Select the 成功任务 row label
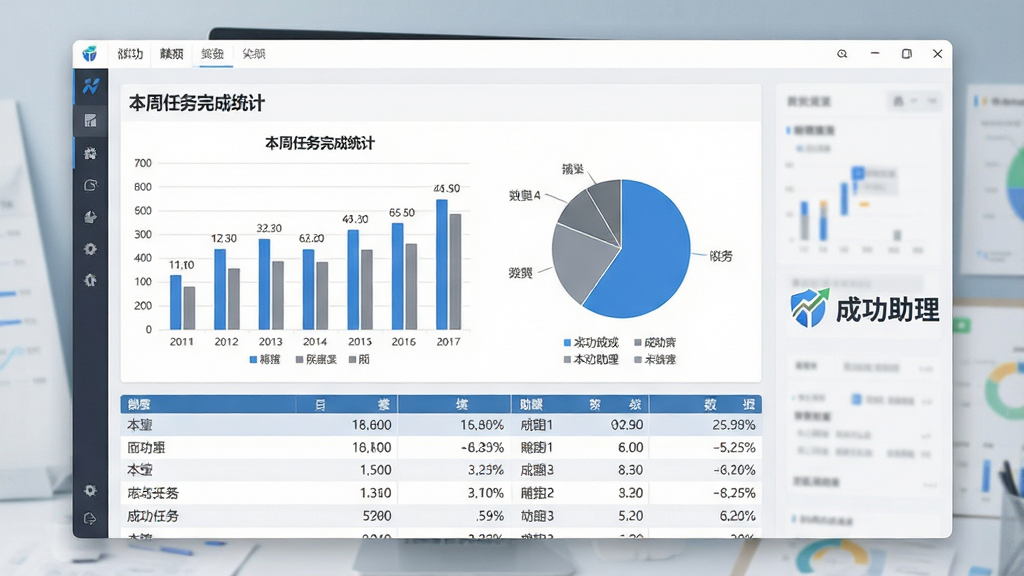The image size is (1024, 576). point(153,516)
